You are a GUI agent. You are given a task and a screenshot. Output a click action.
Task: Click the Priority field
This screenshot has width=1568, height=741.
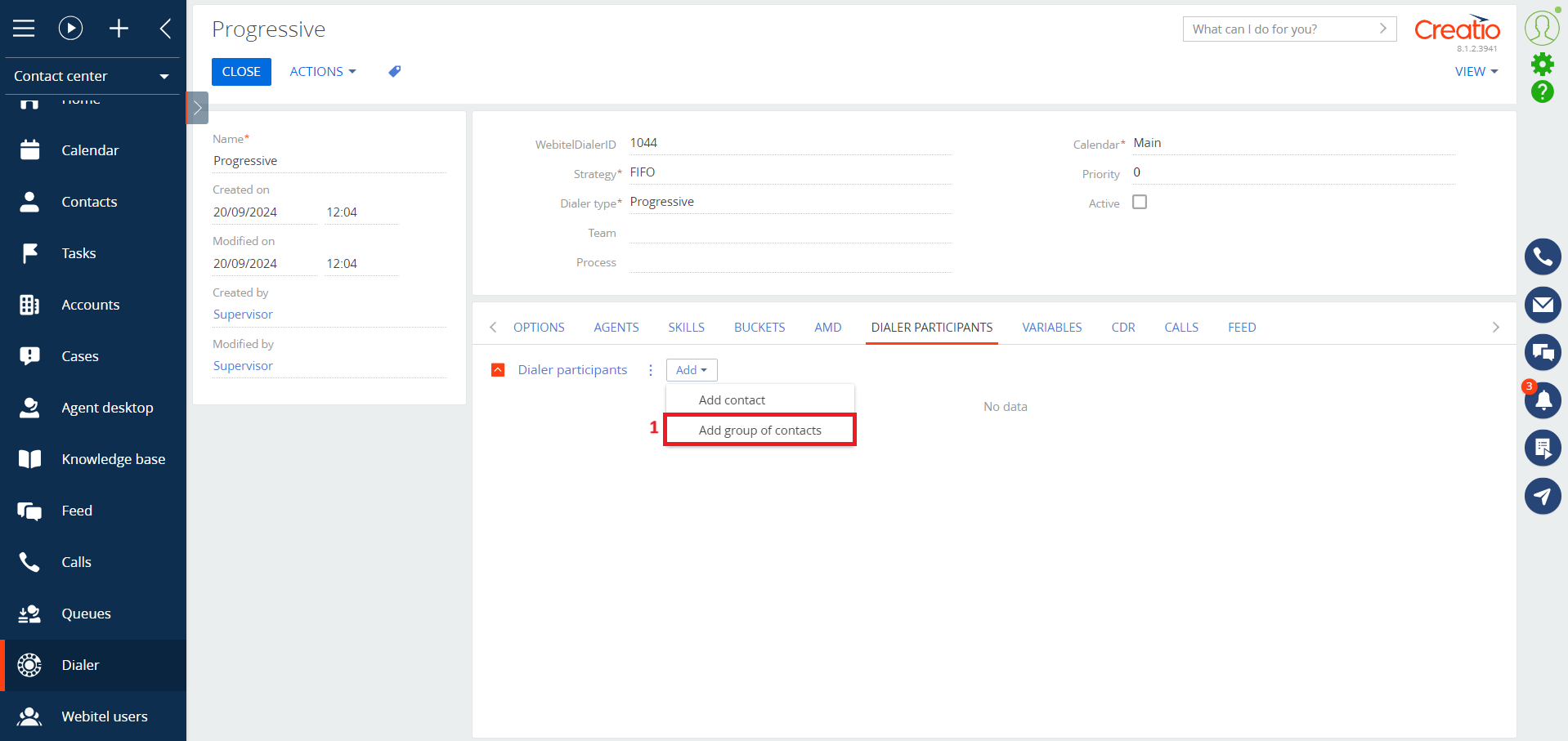point(1293,172)
